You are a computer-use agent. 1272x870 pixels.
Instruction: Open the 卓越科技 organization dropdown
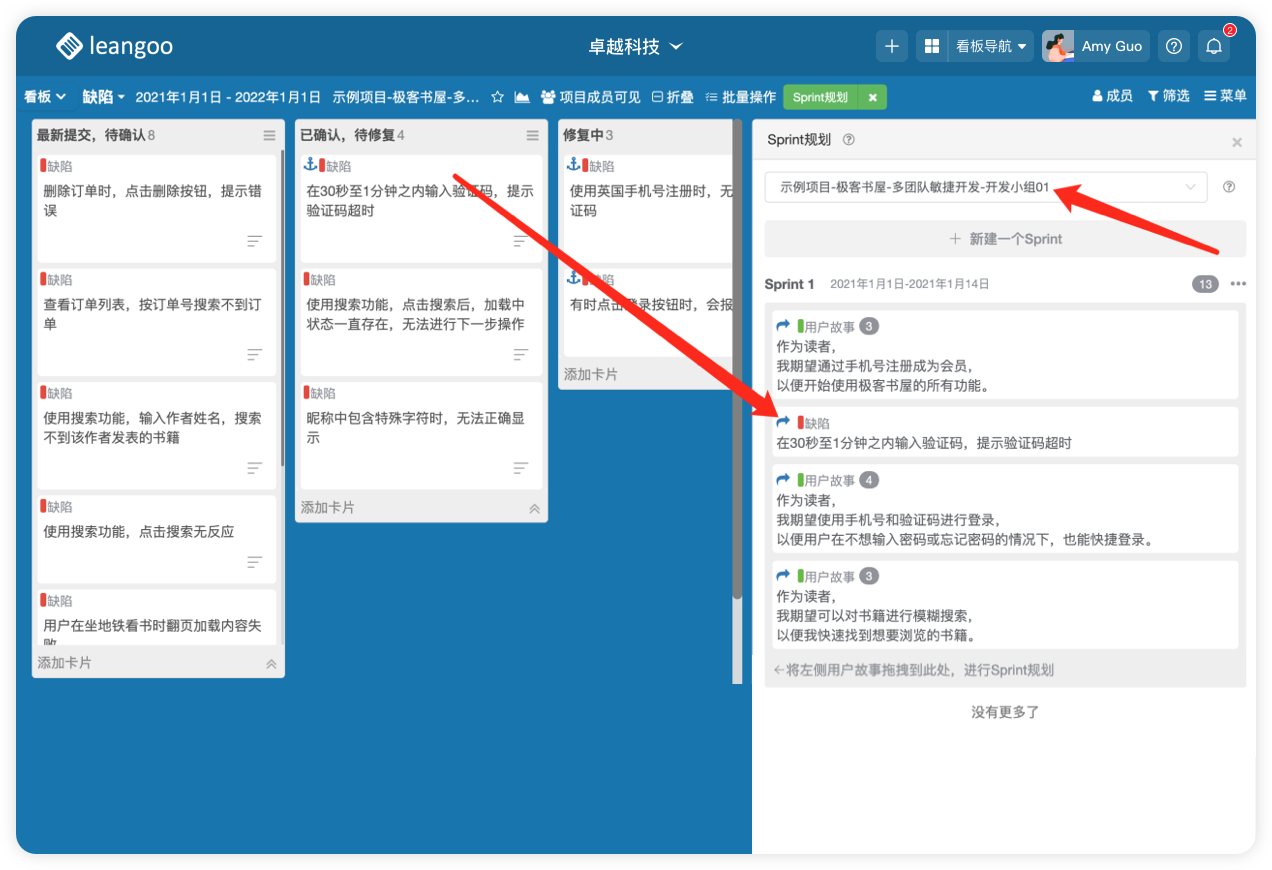pyautogui.click(x=635, y=46)
